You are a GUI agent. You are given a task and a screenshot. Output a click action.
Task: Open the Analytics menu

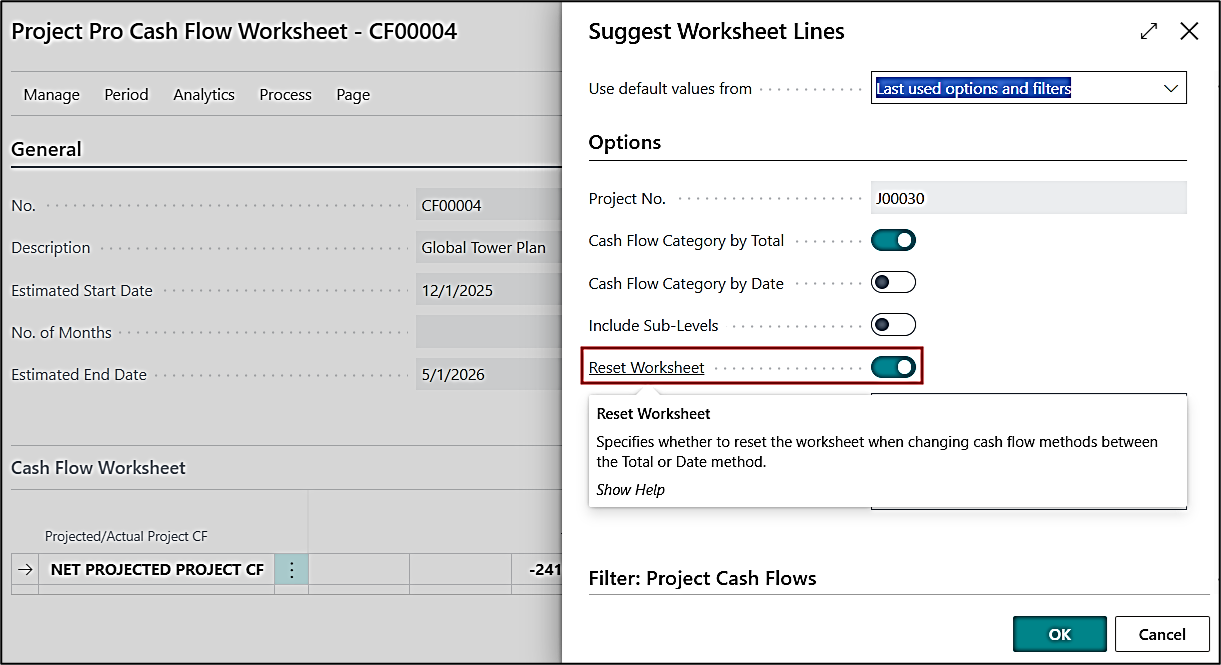point(204,95)
